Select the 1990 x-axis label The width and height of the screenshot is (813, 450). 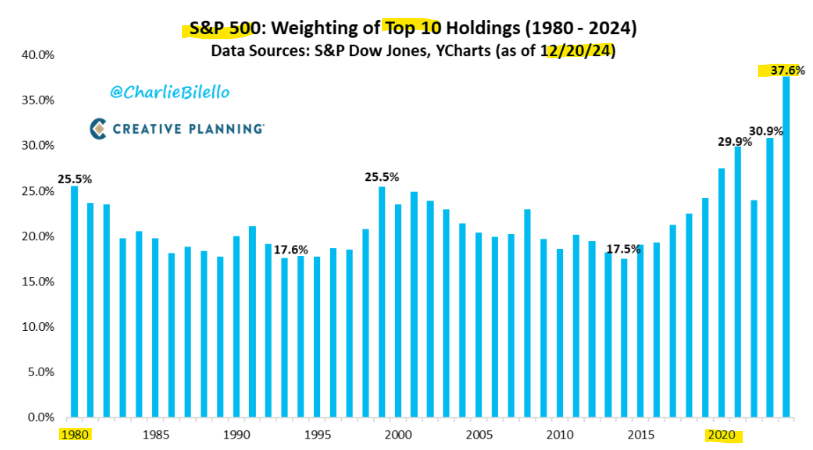[236, 435]
